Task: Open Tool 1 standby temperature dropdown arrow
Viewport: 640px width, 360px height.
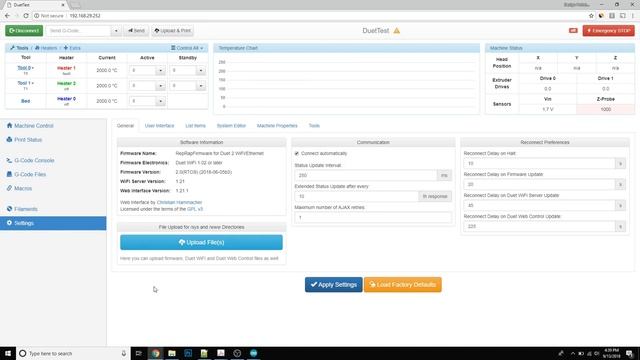Action: (201, 86)
